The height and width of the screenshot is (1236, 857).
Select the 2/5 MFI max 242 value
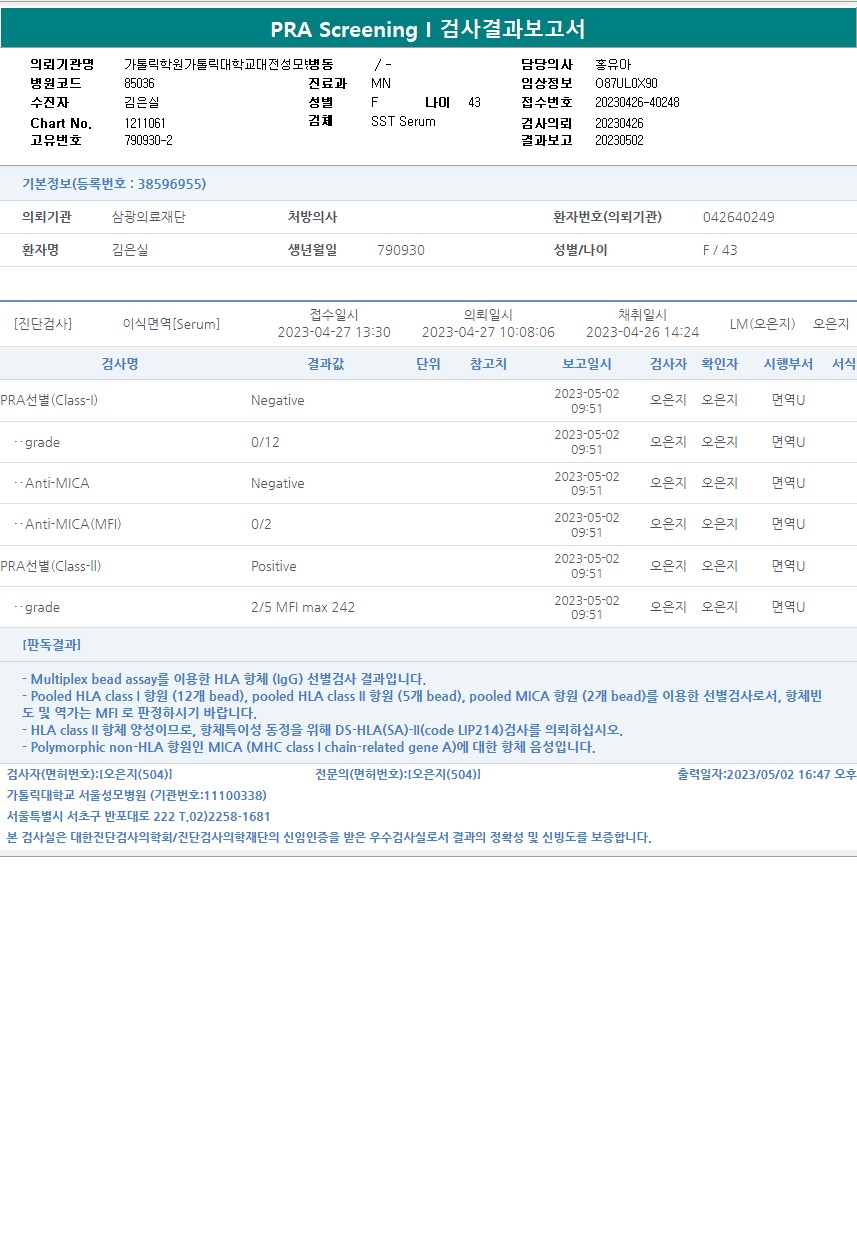pyautogui.click(x=303, y=607)
